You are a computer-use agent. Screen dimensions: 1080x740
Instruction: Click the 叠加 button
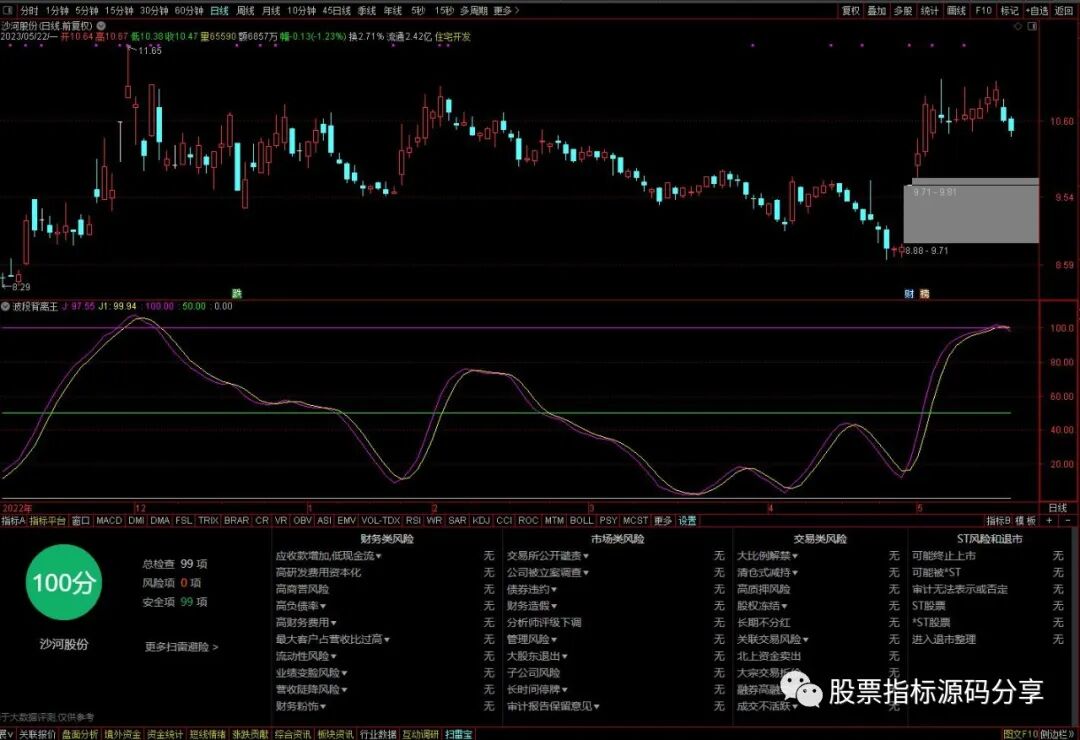coord(877,10)
